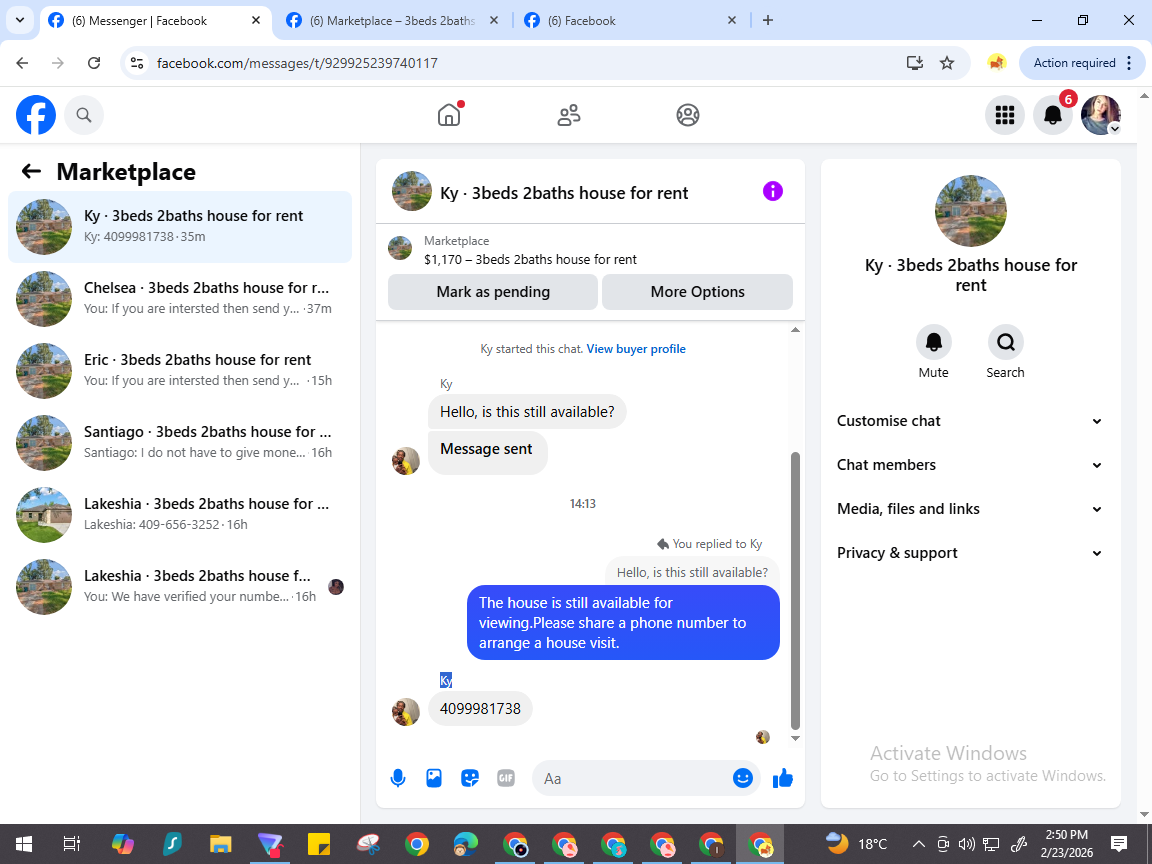Mute this chat using bell icon

point(933,342)
